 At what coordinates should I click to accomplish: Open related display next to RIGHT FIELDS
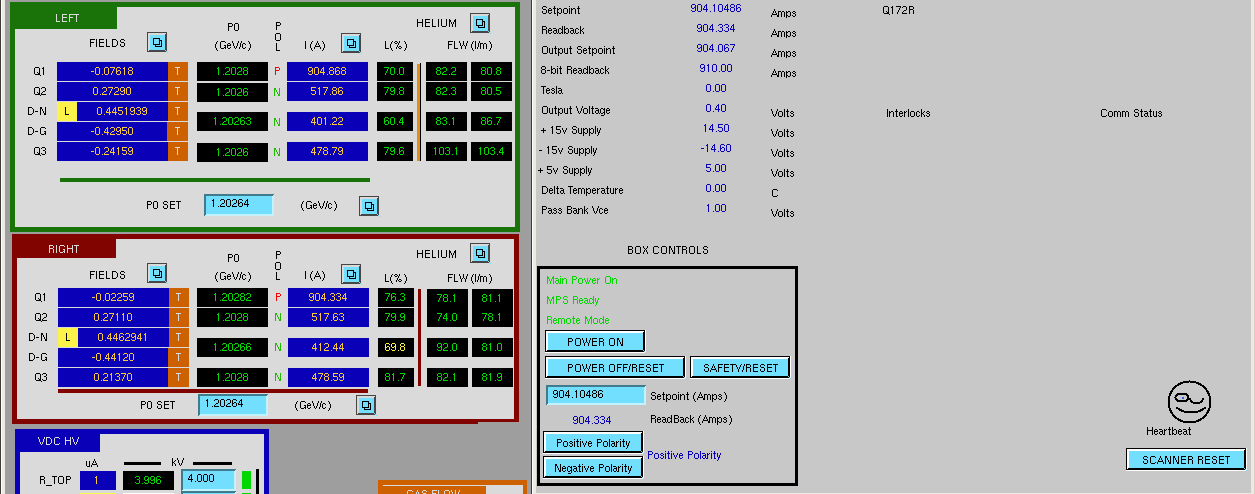click(158, 273)
